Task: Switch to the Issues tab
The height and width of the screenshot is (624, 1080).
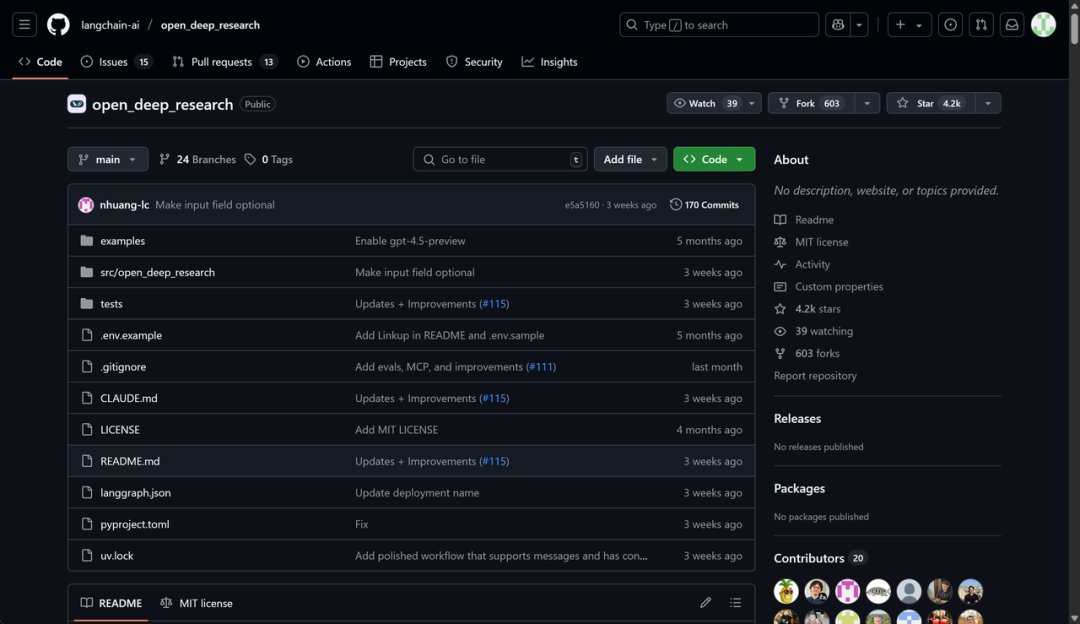Action: point(115,62)
